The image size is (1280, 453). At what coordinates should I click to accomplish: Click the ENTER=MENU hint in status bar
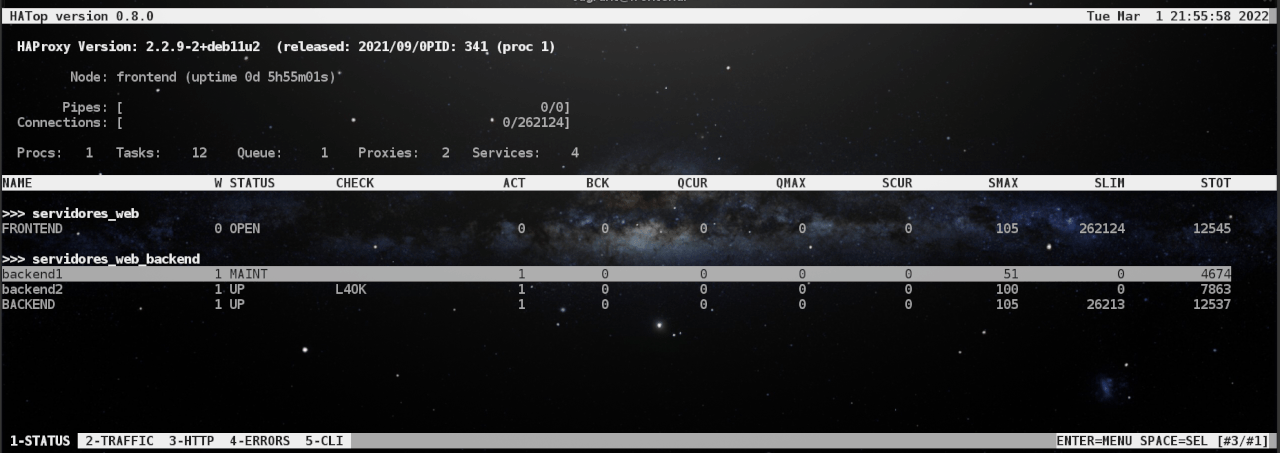tap(1096, 441)
